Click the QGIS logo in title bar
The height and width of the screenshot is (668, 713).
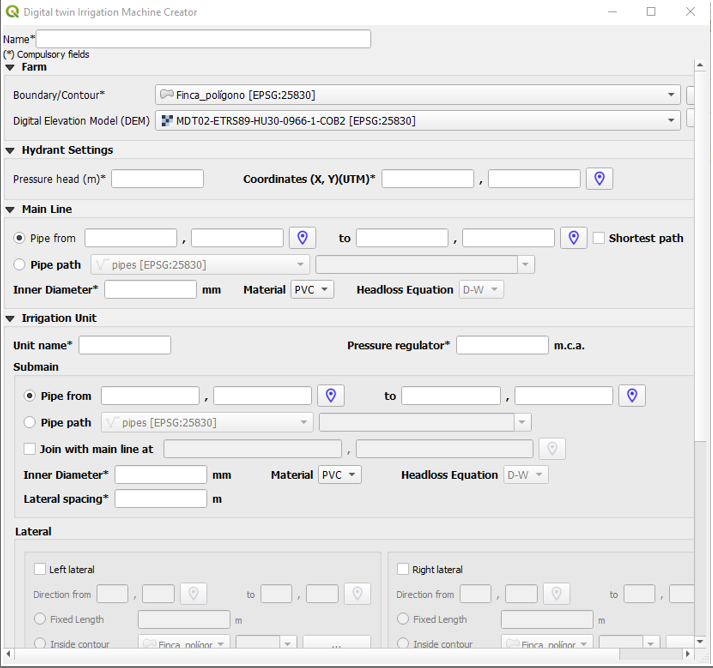click(11, 12)
